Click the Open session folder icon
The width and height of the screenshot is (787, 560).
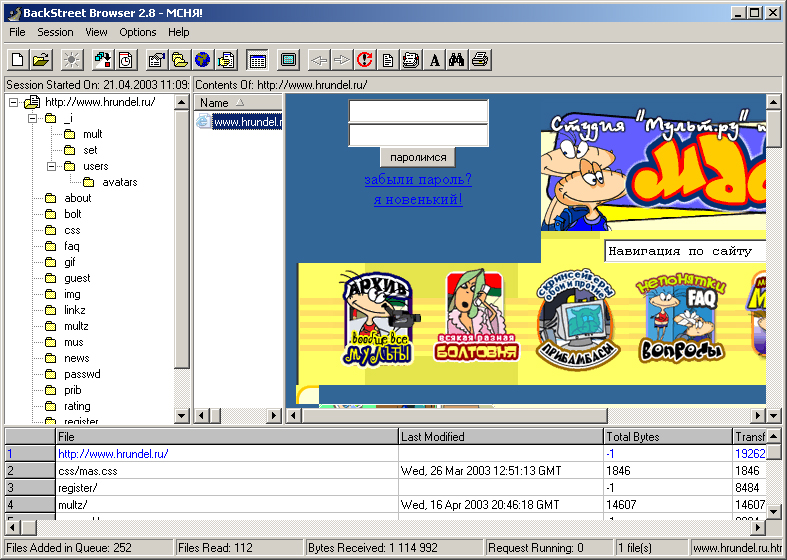(x=41, y=60)
